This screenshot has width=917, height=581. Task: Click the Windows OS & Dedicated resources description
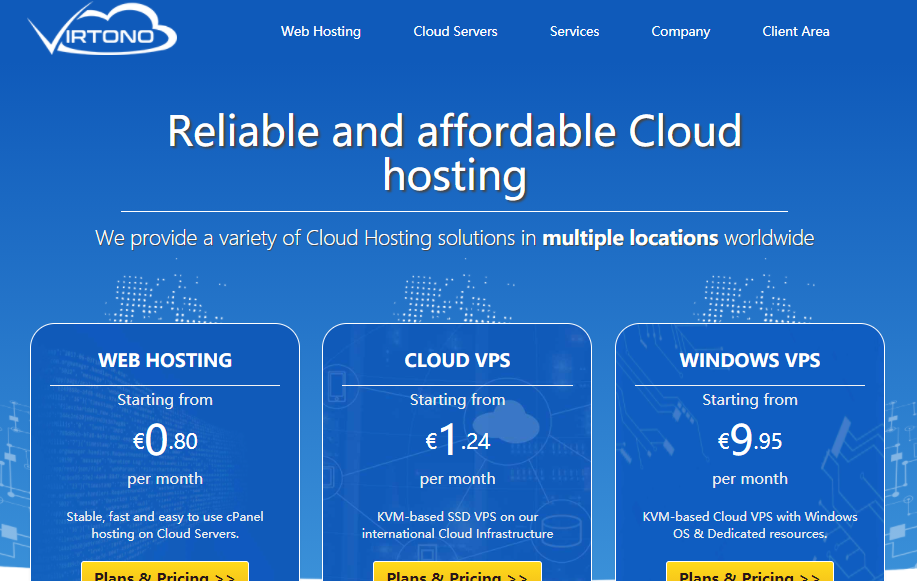(750, 525)
